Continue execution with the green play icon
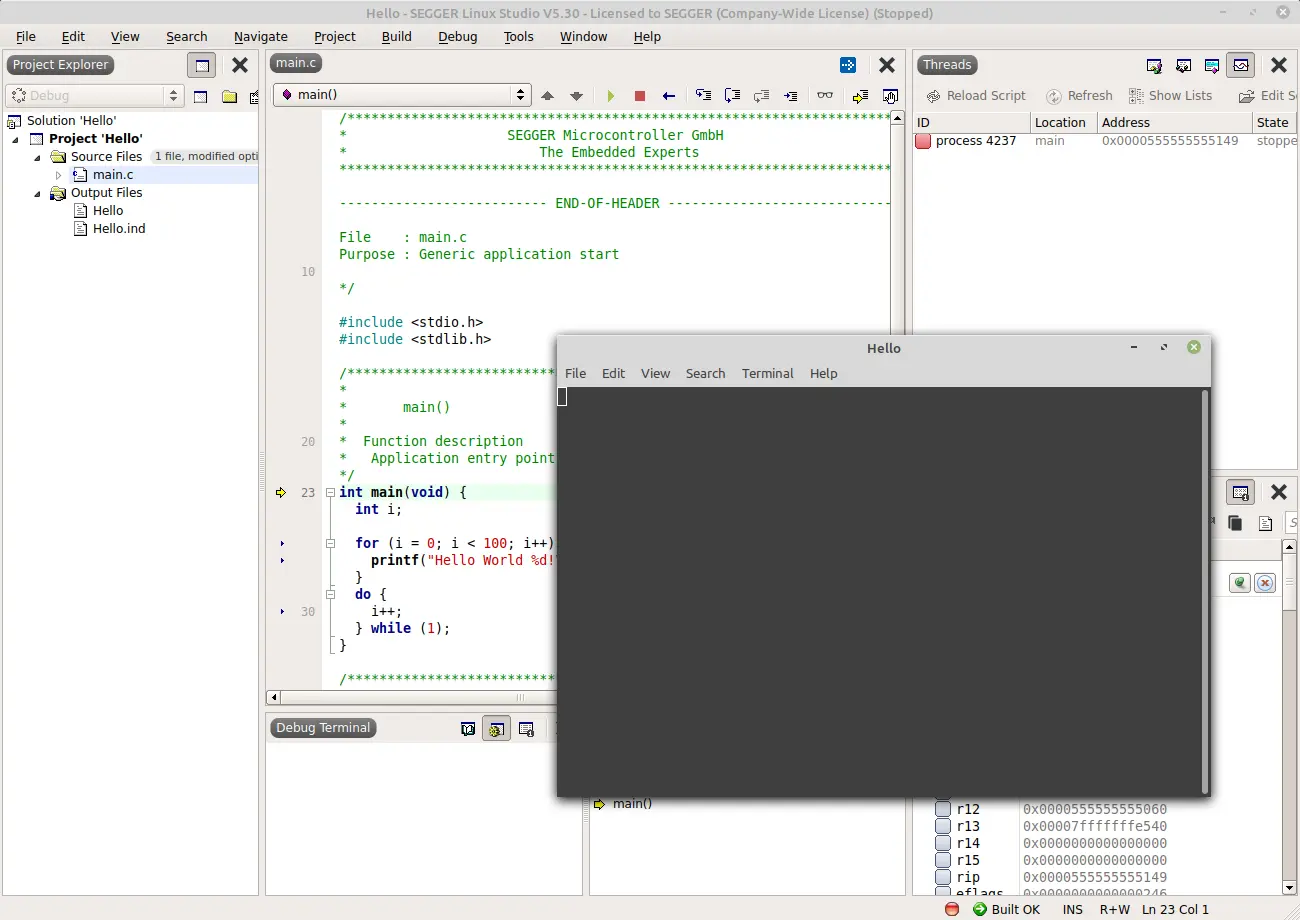The width and height of the screenshot is (1300, 920). 611,96
